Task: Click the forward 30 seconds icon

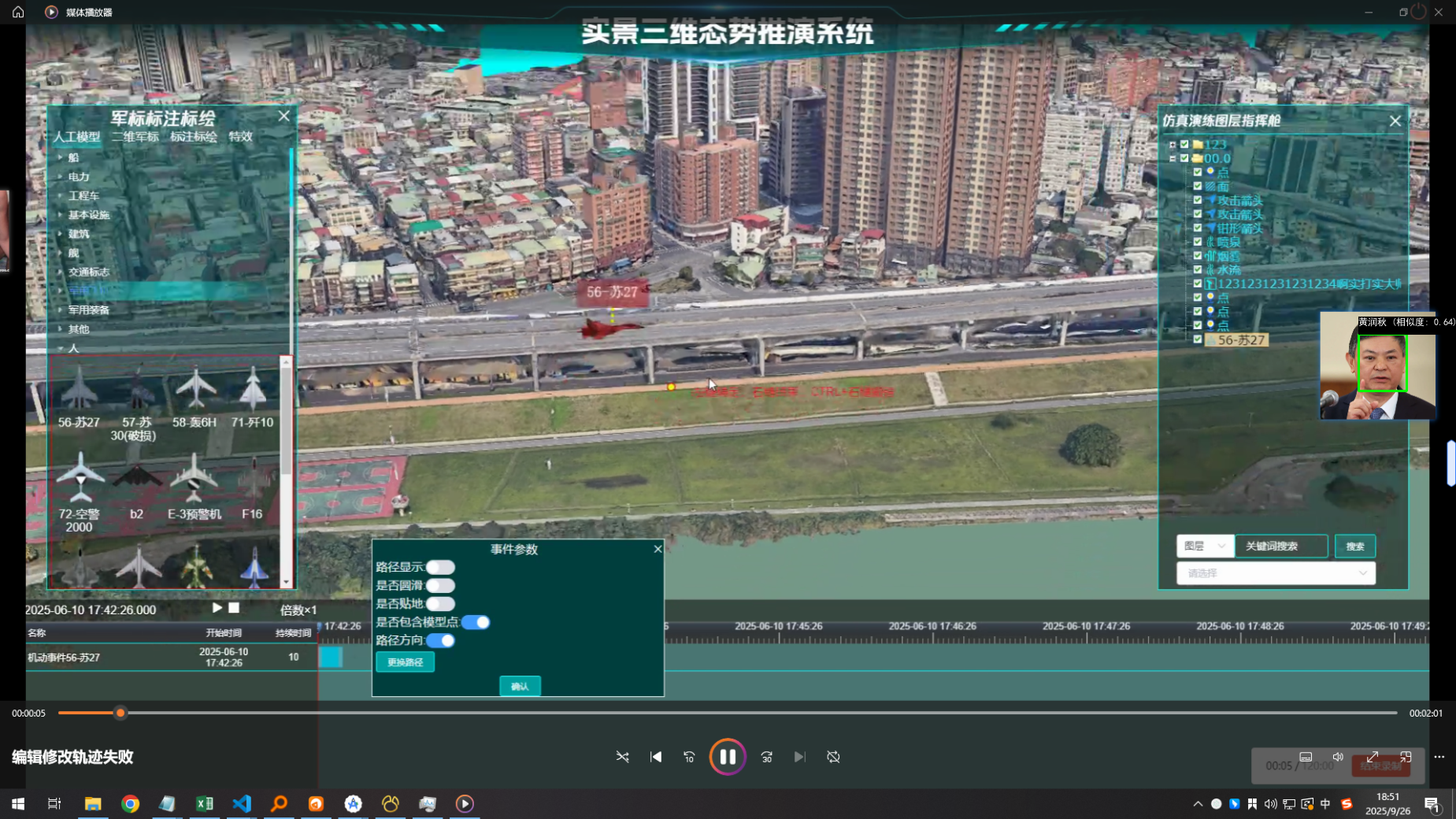Action: [766, 757]
